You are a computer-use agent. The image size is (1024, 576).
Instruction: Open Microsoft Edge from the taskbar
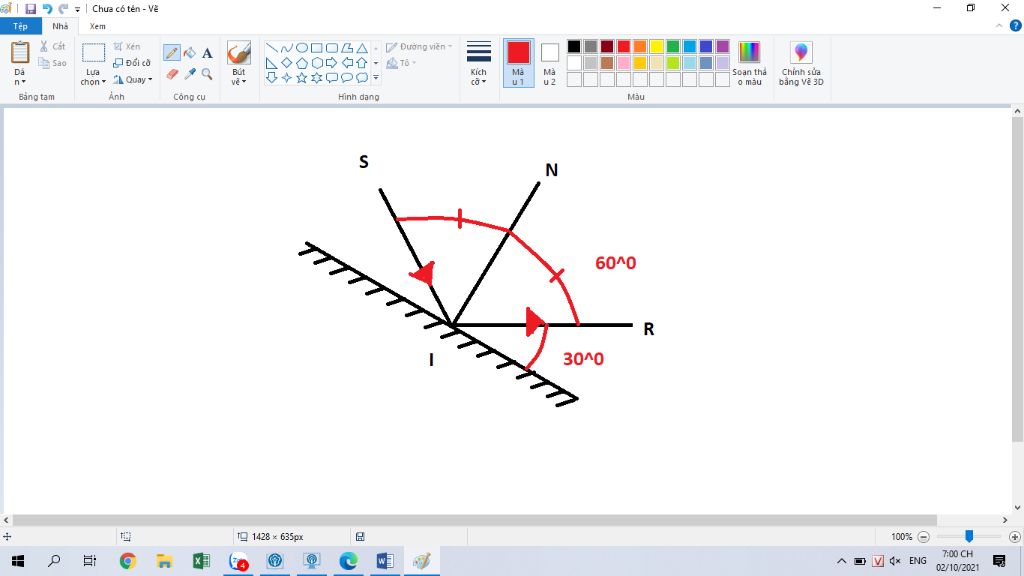tap(348, 561)
